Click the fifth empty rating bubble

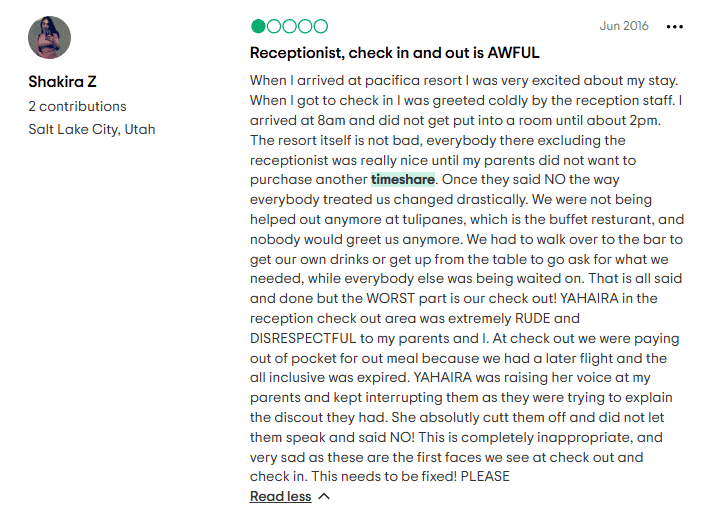[x=321, y=26]
